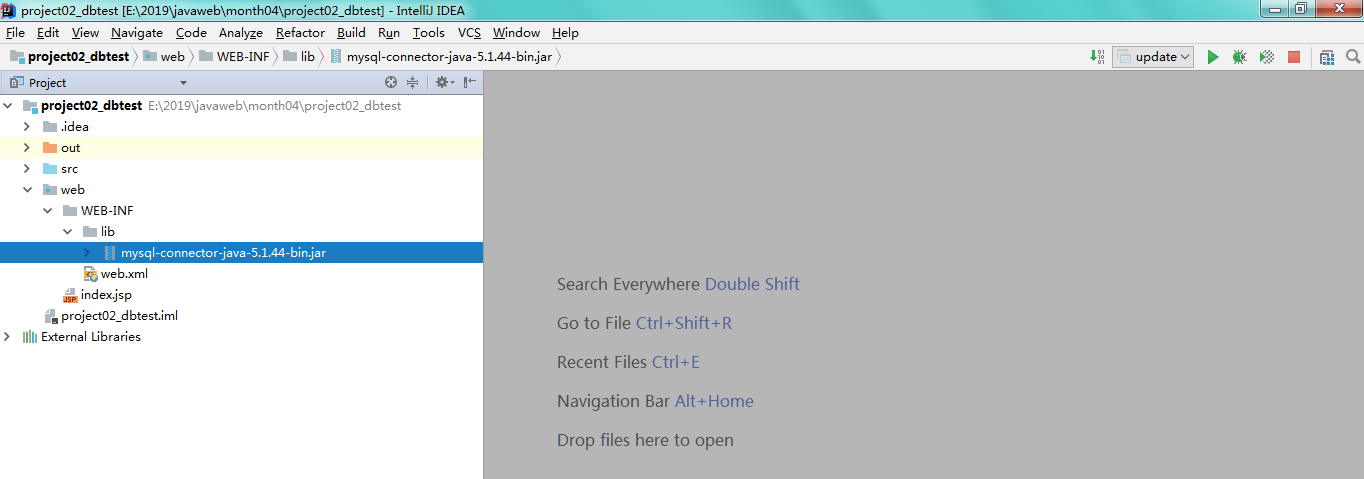This screenshot has height=479, width=1364.
Task: Click 'Drop files here to open' text
Action: (x=645, y=440)
